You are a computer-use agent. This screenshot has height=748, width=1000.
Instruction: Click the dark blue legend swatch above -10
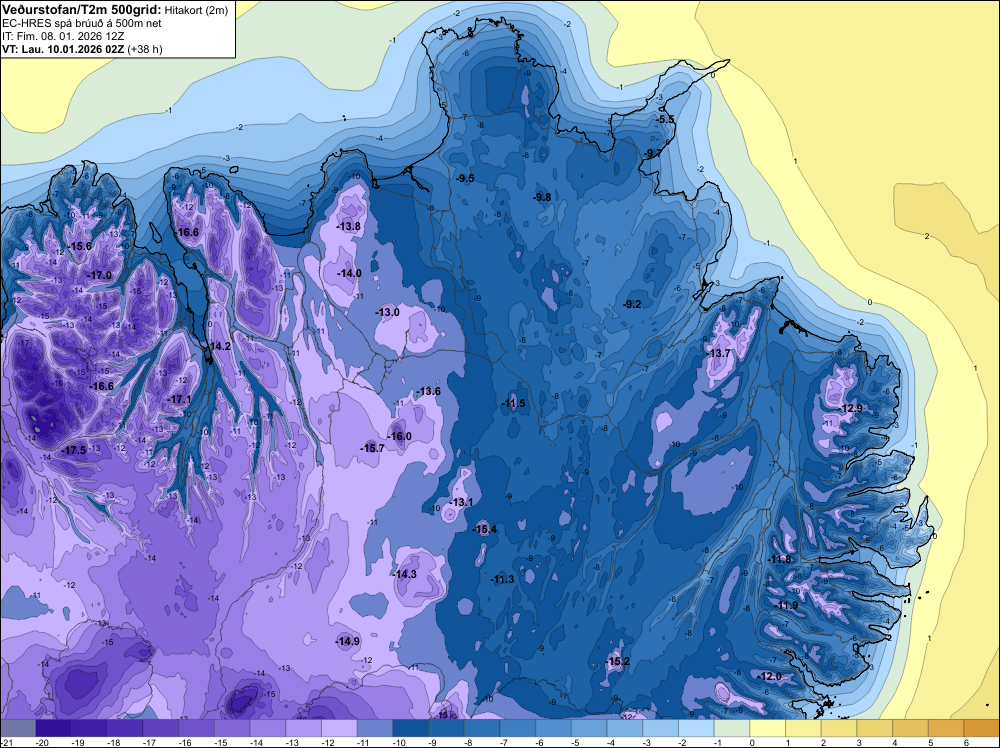click(x=411, y=728)
